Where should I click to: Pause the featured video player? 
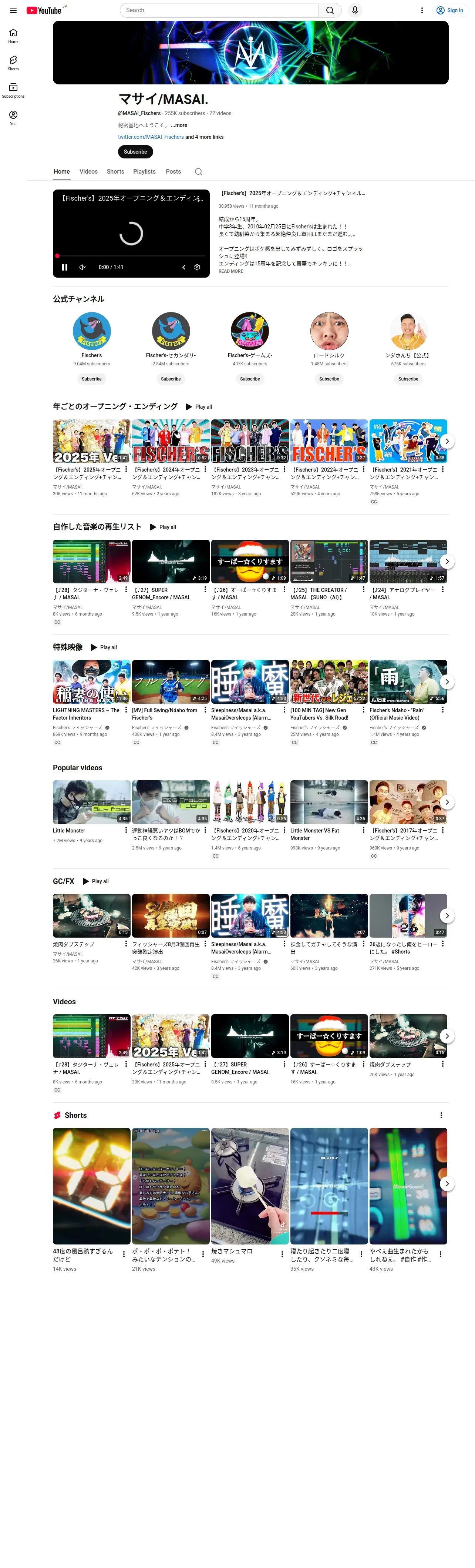(x=64, y=267)
